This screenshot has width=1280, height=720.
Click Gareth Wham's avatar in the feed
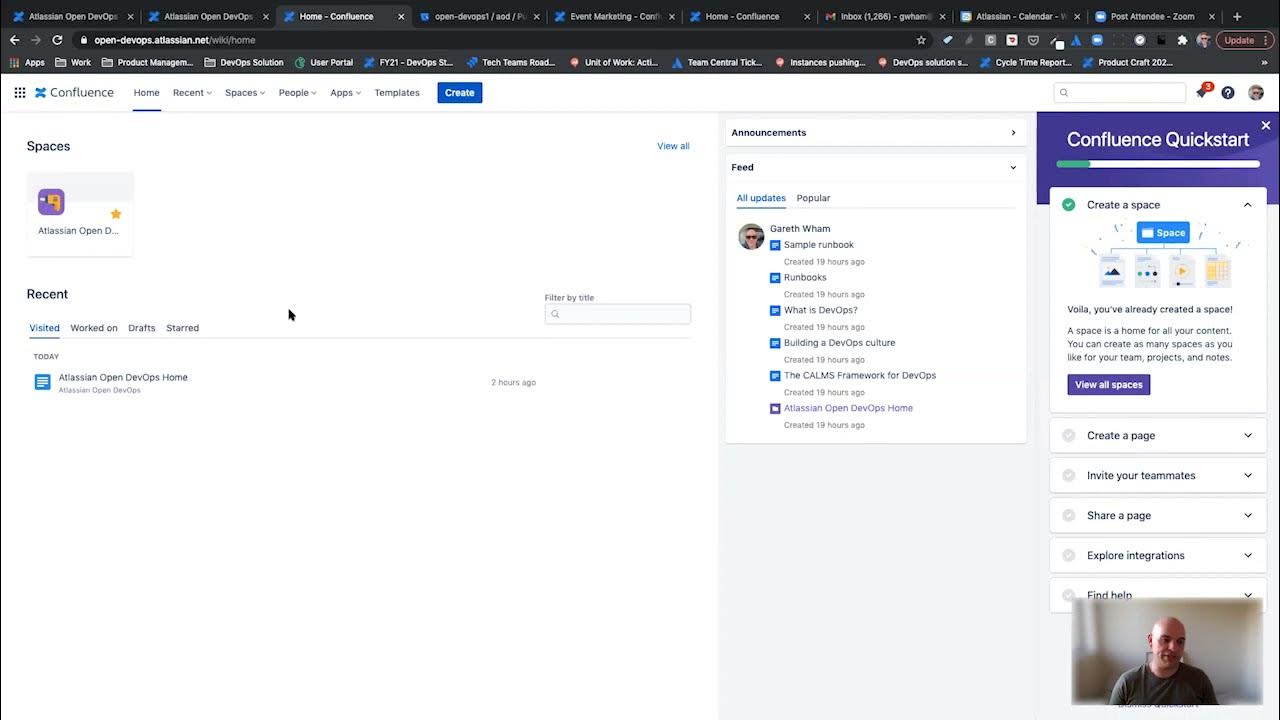(751, 236)
